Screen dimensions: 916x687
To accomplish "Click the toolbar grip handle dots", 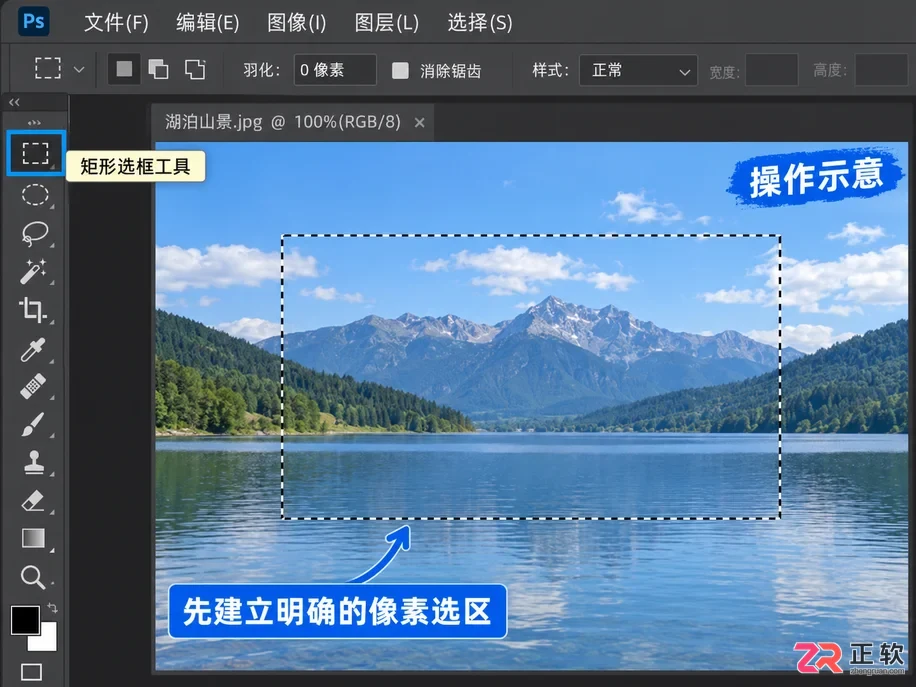I will pyautogui.click(x=34, y=122).
